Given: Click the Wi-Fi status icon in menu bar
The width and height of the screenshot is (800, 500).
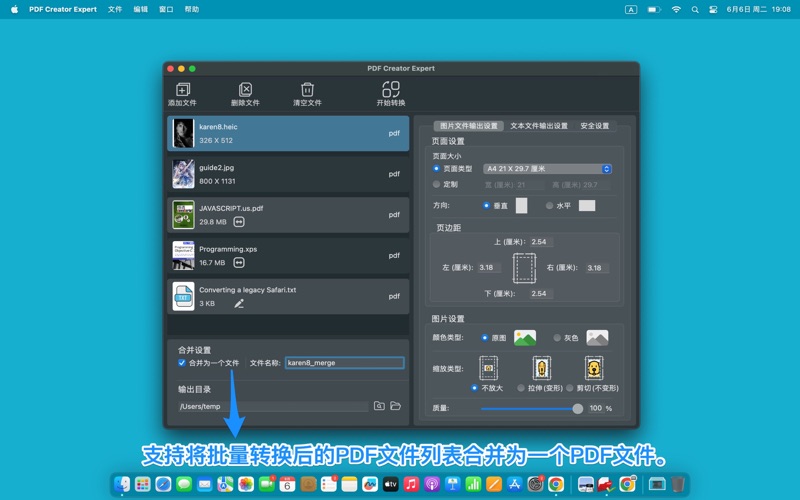Looking at the screenshot, I should click(x=676, y=9).
